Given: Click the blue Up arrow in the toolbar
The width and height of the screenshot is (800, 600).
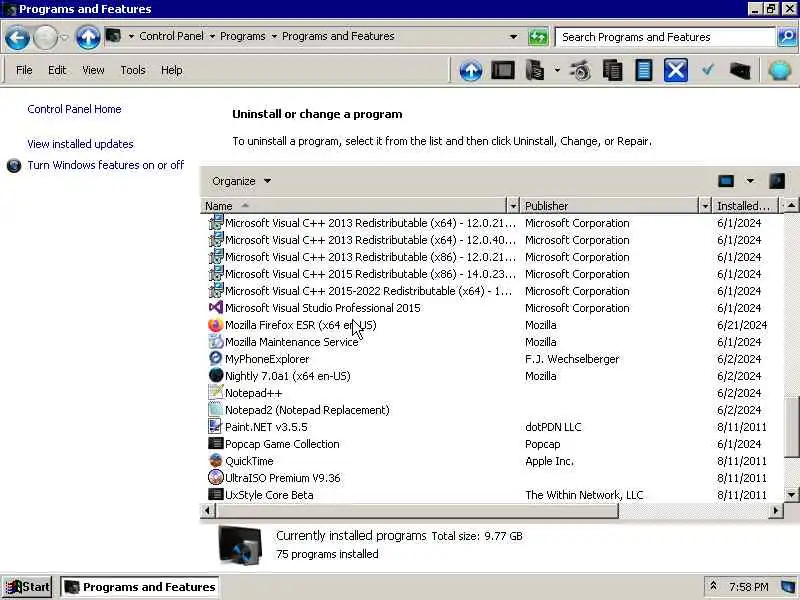Looking at the screenshot, I should pyautogui.click(x=470, y=70).
